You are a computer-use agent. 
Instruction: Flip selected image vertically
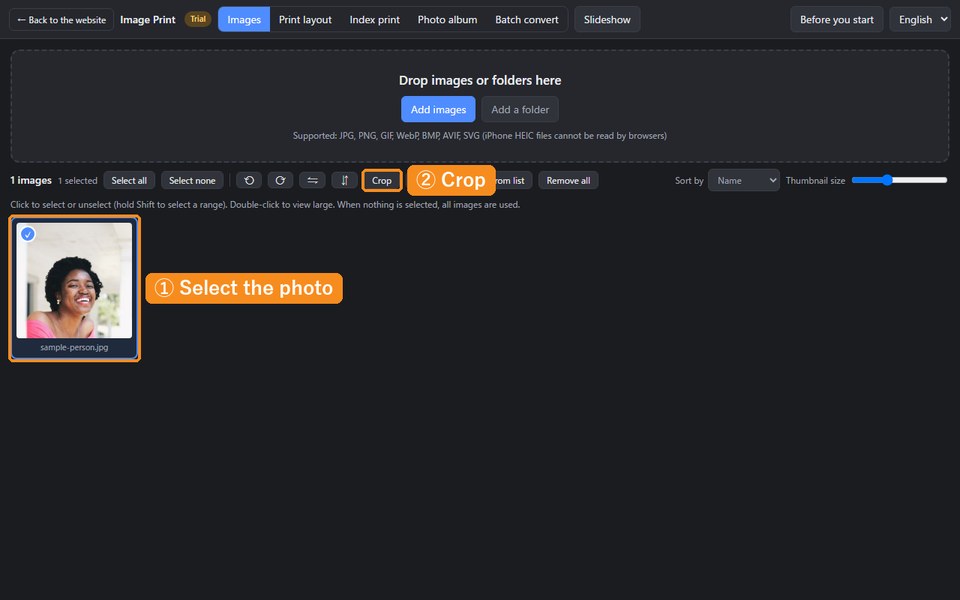tap(344, 180)
